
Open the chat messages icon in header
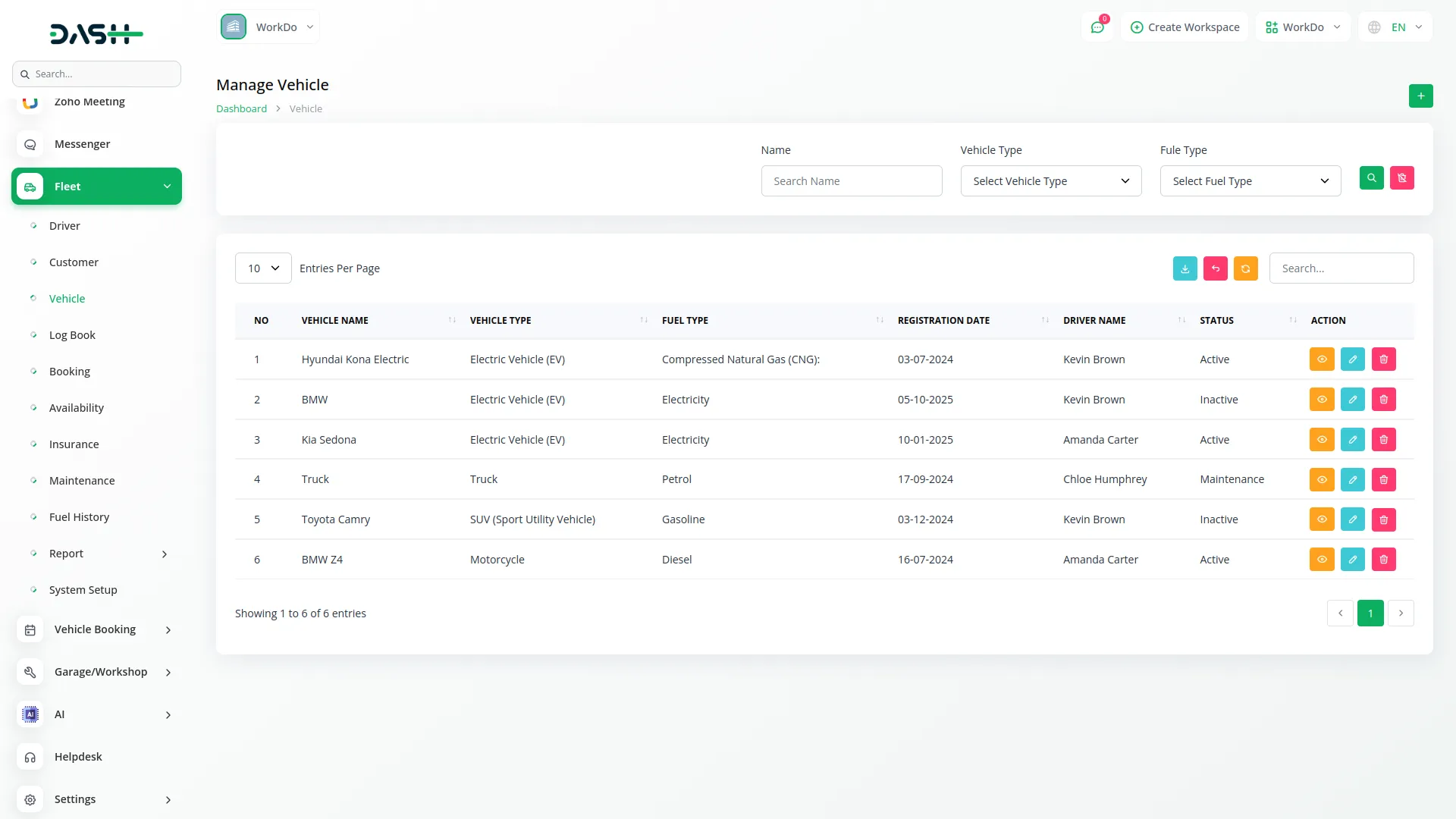[1097, 27]
